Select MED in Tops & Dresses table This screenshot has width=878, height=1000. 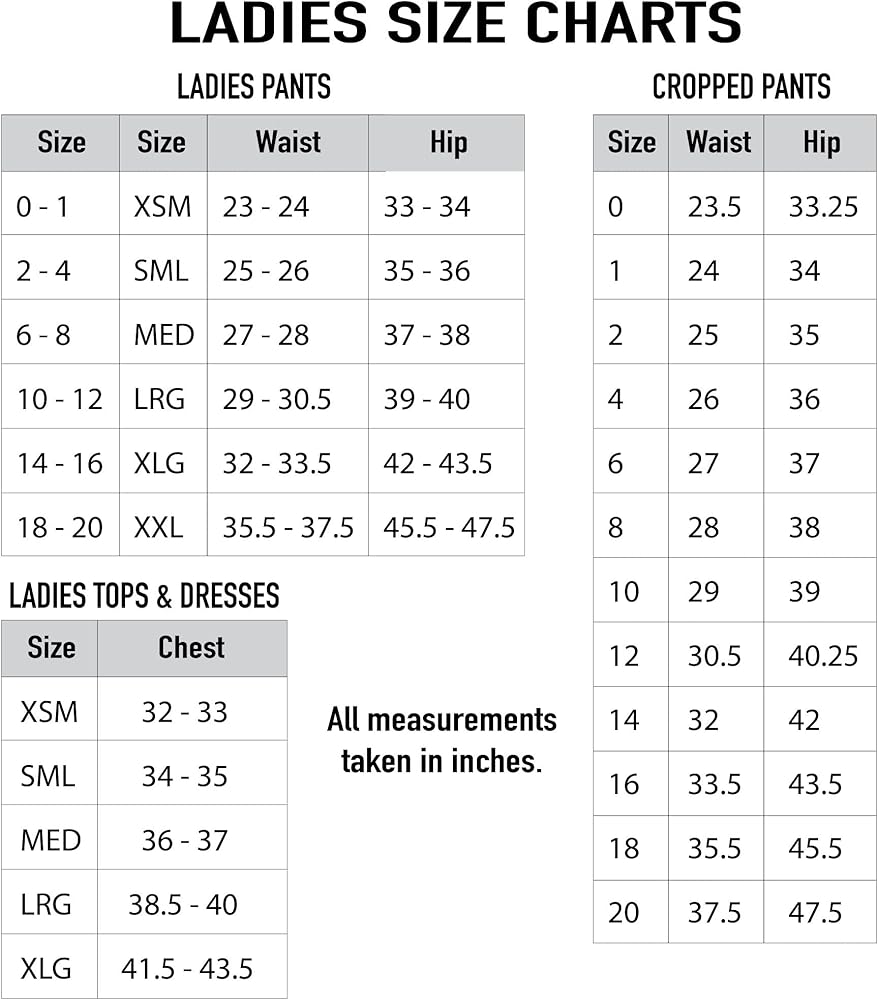(x=50, y=840)
